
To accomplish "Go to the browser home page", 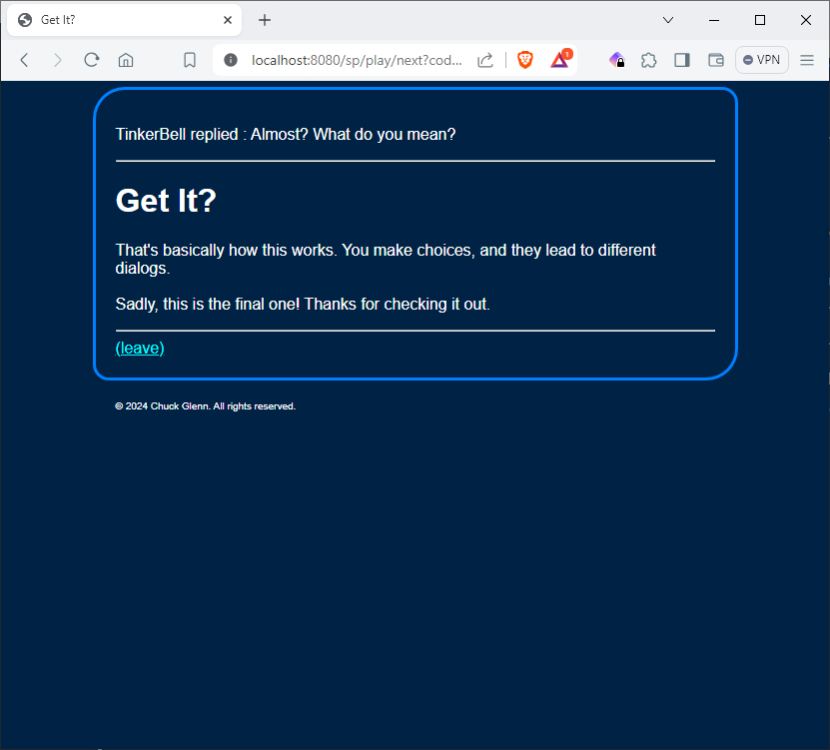I will [x=126, y=60].
